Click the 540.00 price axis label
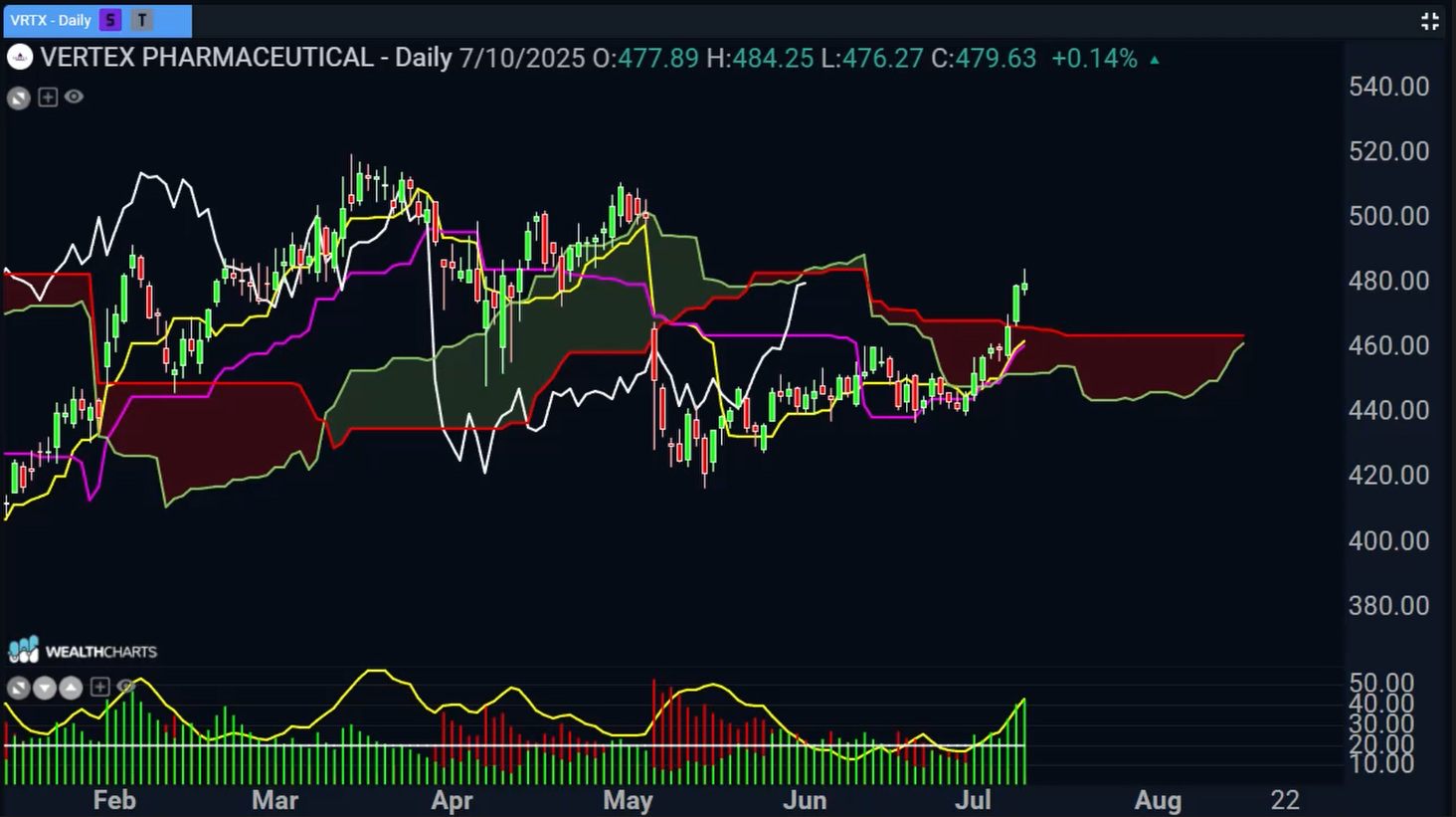Image resolution: width=1456 pixels, height=817 pixels. (1388, 87)
